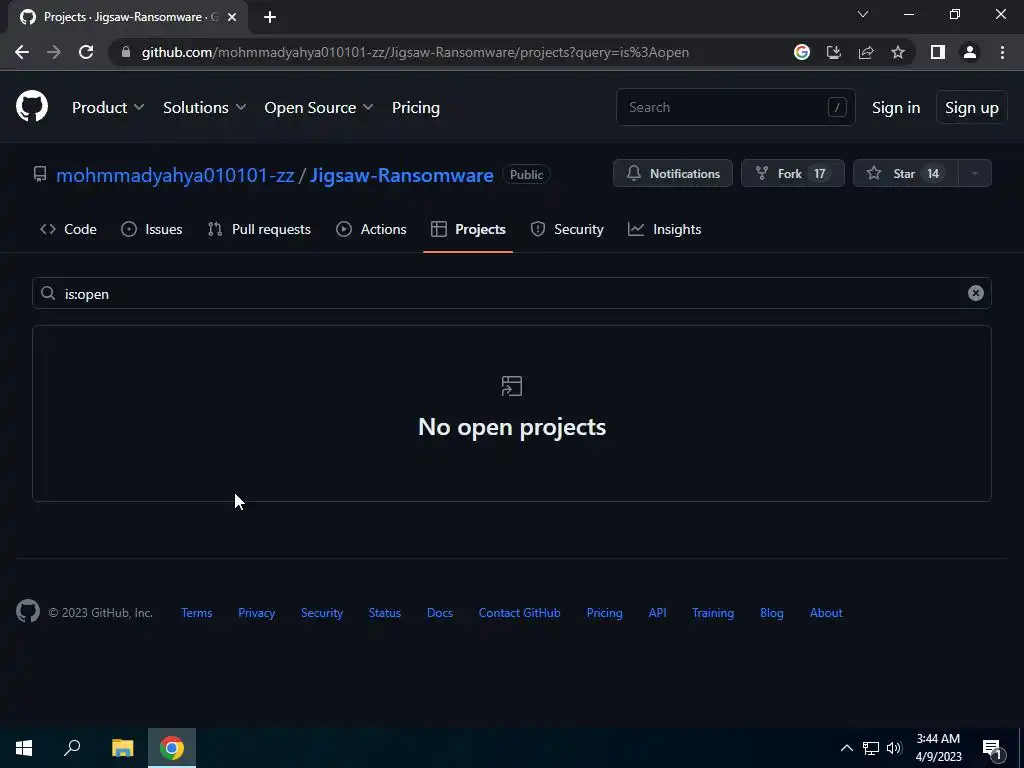
Task: Show hidden system tray icons
Action: 846,748
